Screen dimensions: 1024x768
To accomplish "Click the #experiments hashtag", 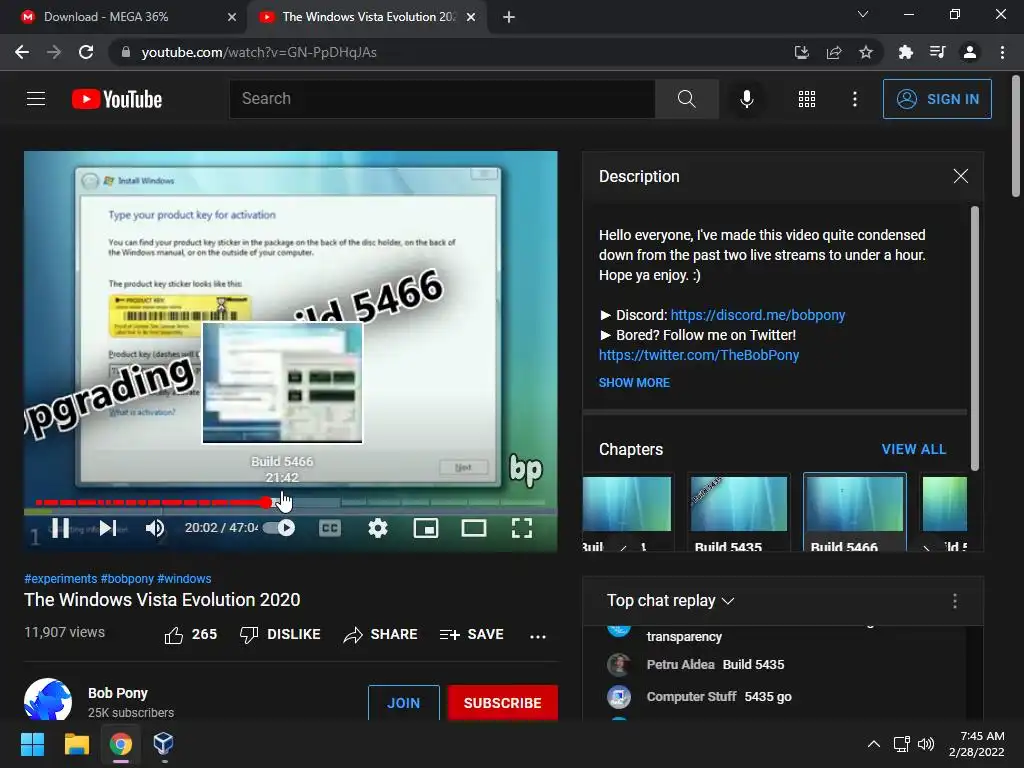I will (61, 579).
